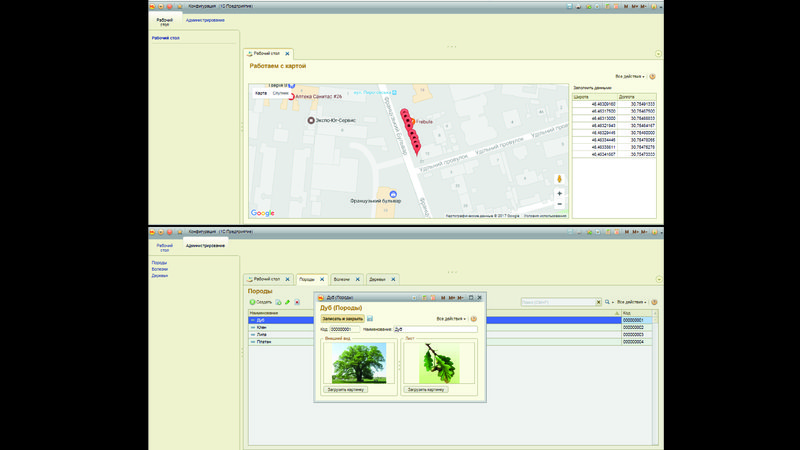
Task: Open search magnifier dropdown in Породы list
Action: 607,302
